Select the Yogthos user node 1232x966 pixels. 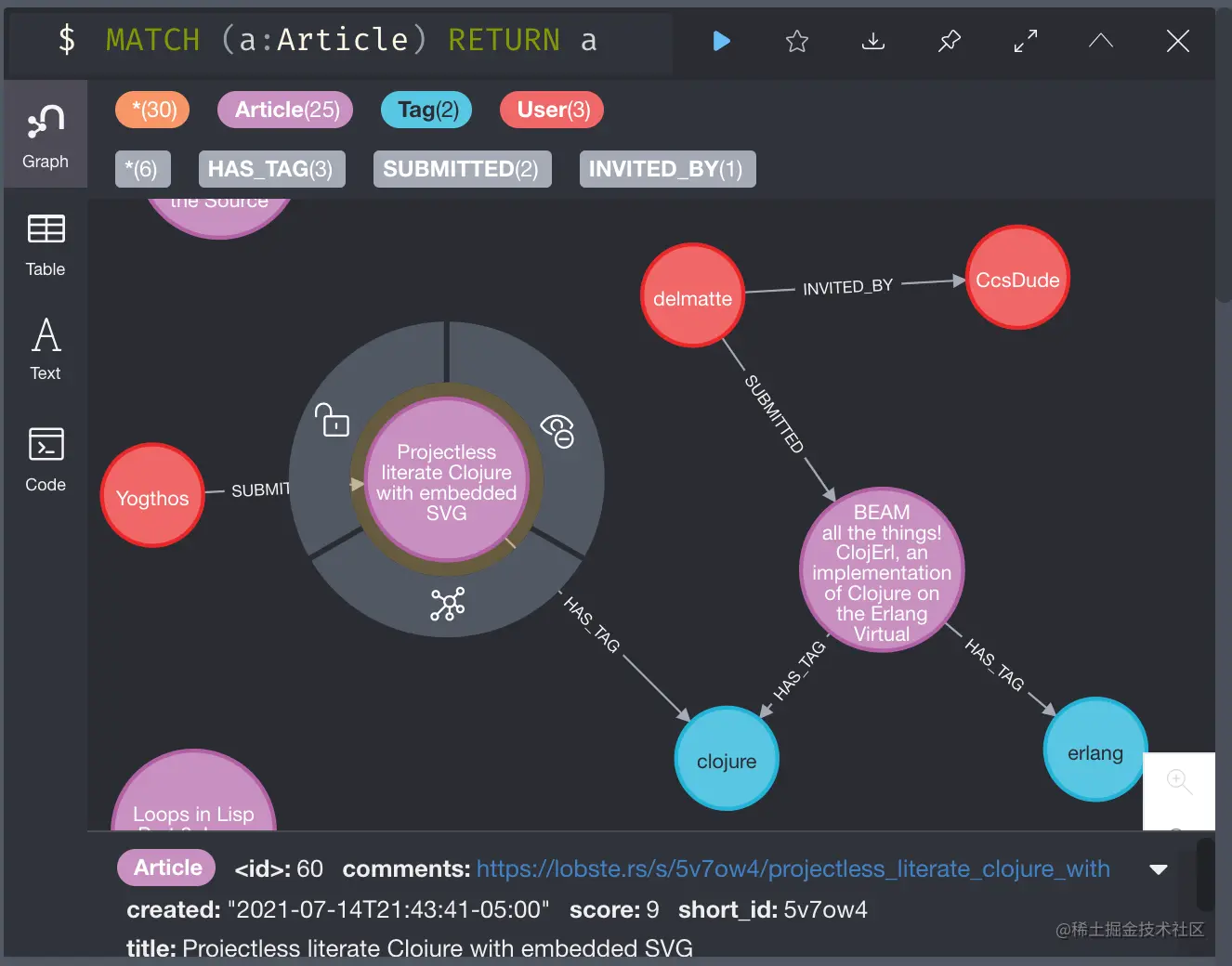tap(152, 495)
